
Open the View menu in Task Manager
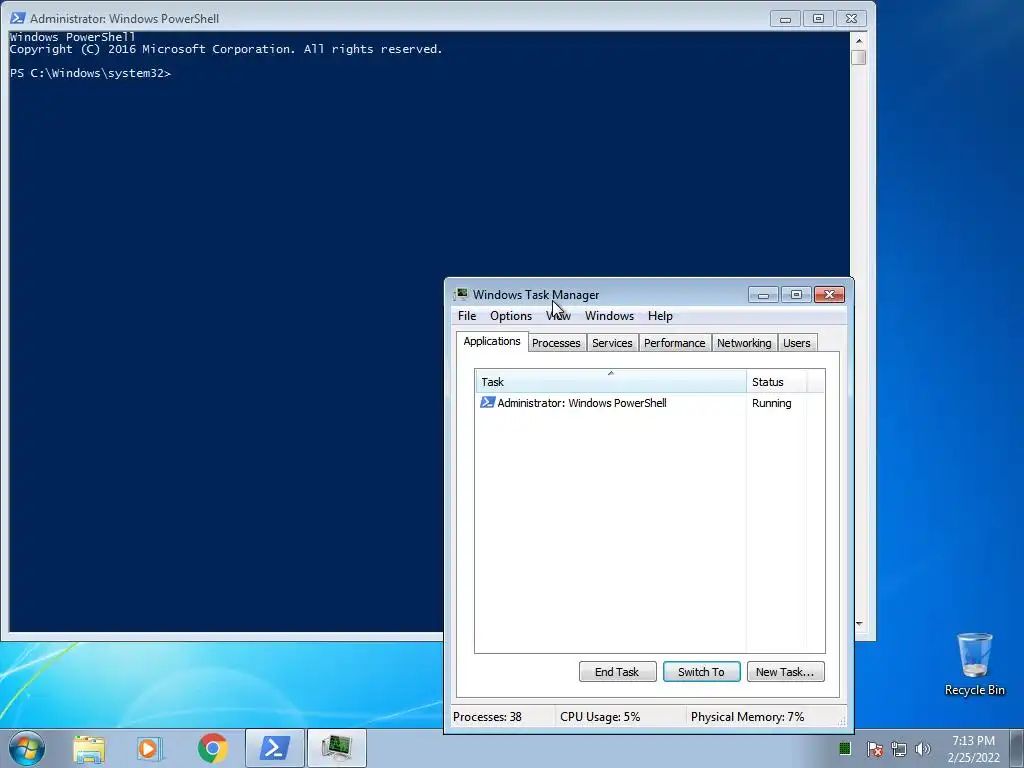tap(558, 316)
